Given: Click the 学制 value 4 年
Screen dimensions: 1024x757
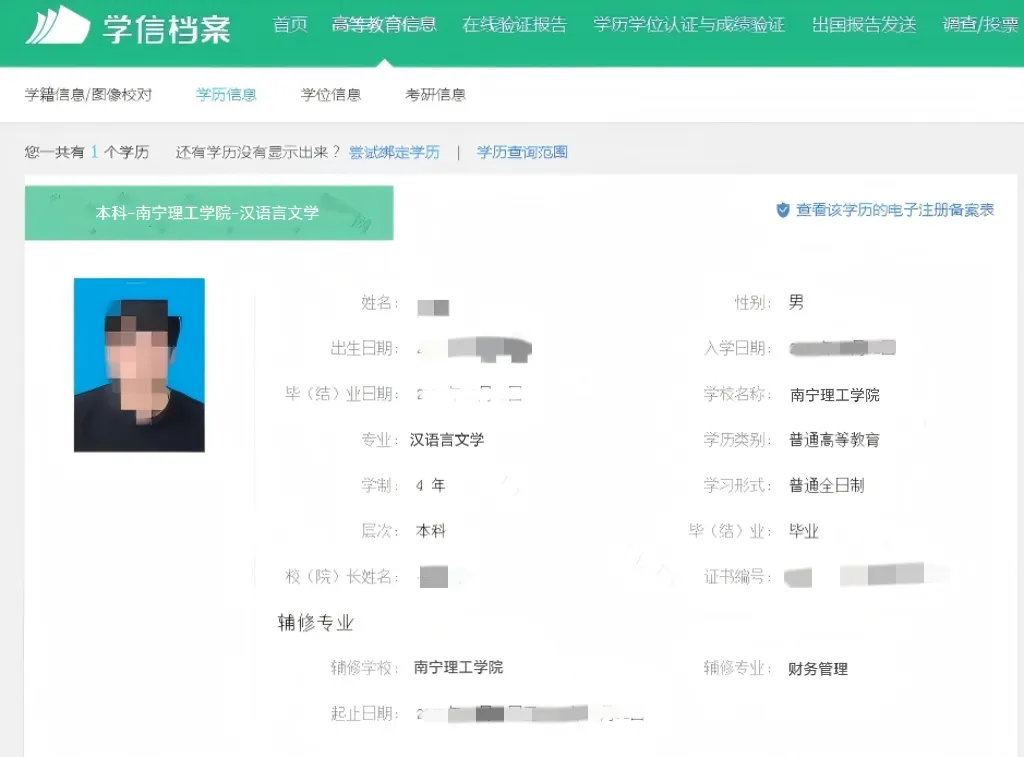Looking at the screenshot, I should pyautogui.click(x=430, y=485).
